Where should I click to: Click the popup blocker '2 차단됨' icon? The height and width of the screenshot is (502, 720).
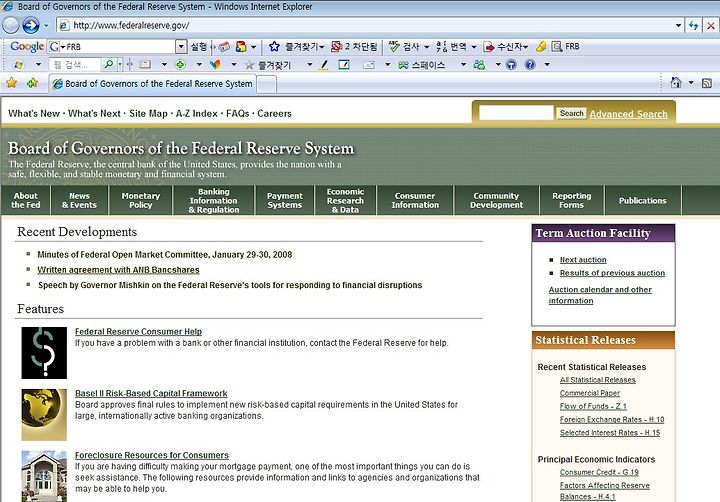pyautogui.click(x=337, y=46)
